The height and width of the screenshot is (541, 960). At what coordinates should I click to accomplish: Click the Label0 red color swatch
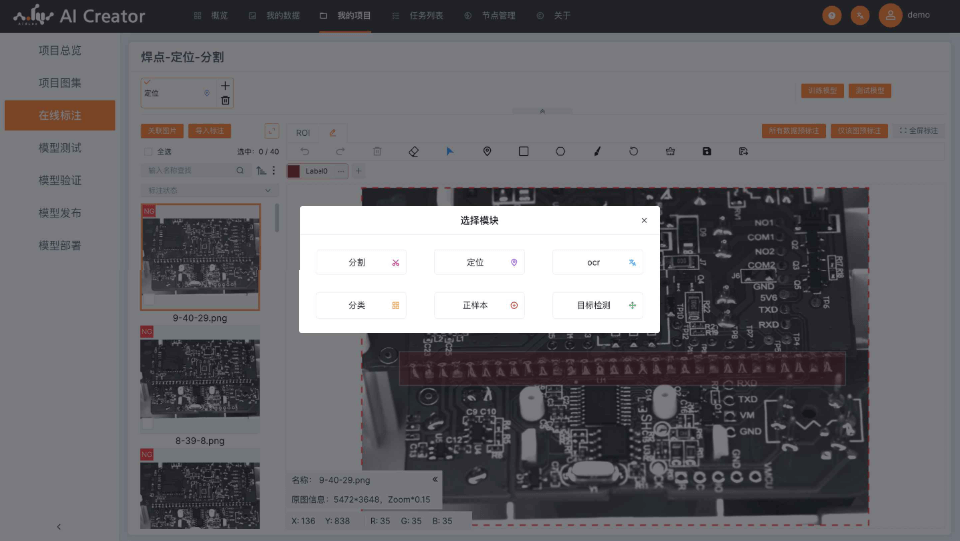point(293,171)
